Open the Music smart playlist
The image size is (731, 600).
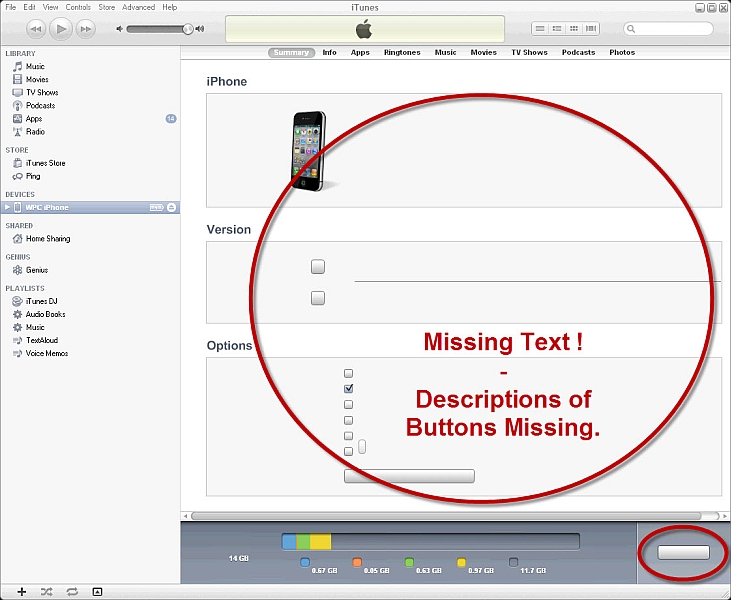click(35, 327)
